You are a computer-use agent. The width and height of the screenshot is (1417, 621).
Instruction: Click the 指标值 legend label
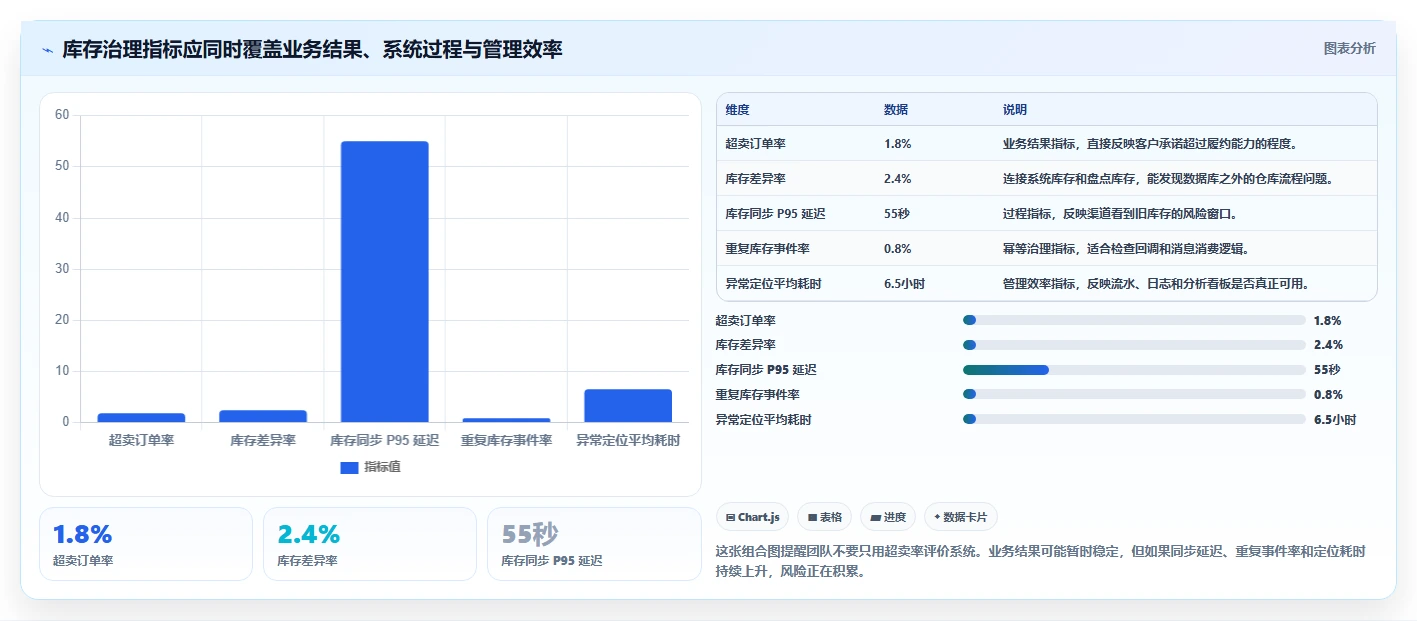point(382,467)
